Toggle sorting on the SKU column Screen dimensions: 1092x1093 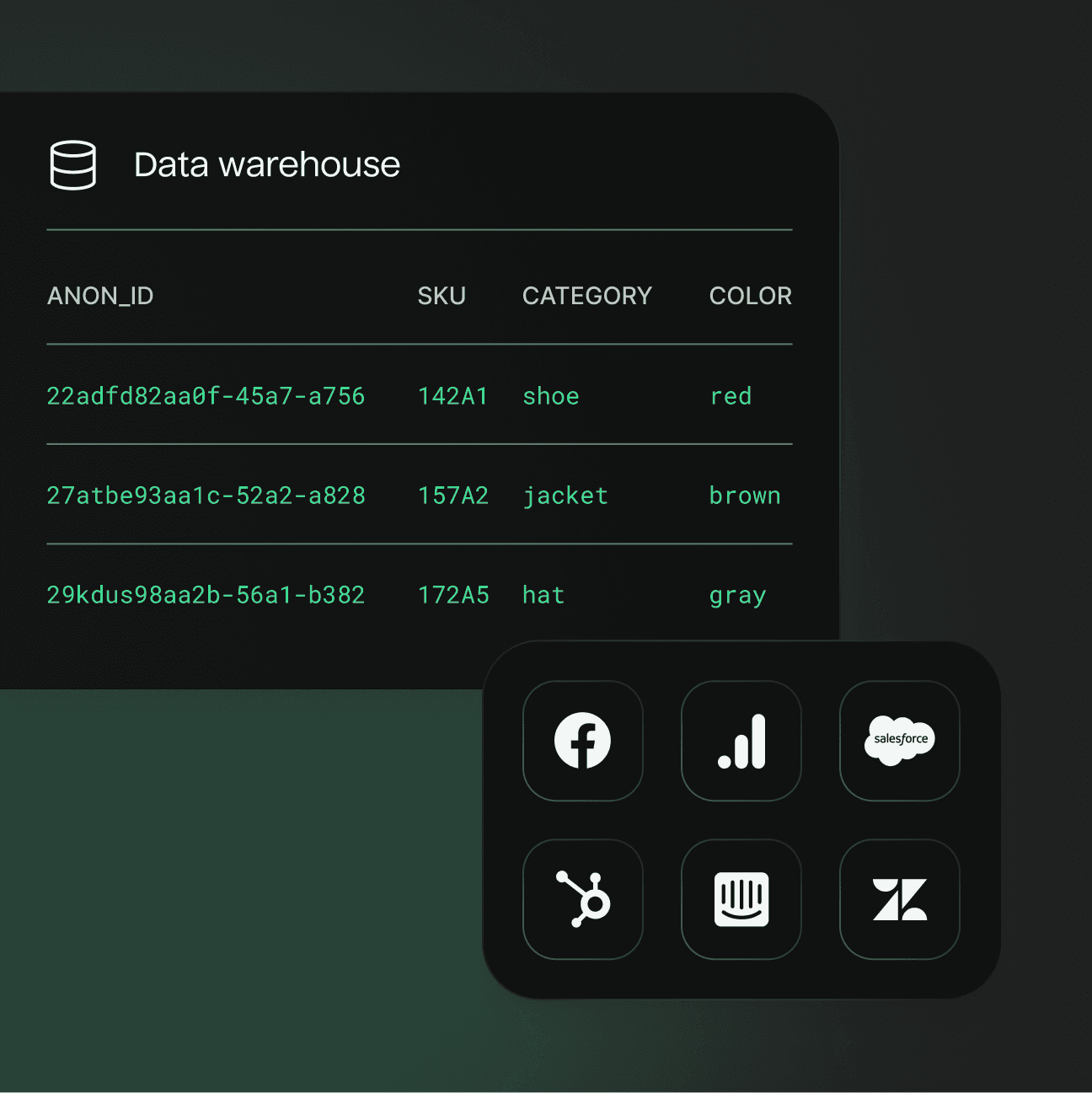pos(442,296)
